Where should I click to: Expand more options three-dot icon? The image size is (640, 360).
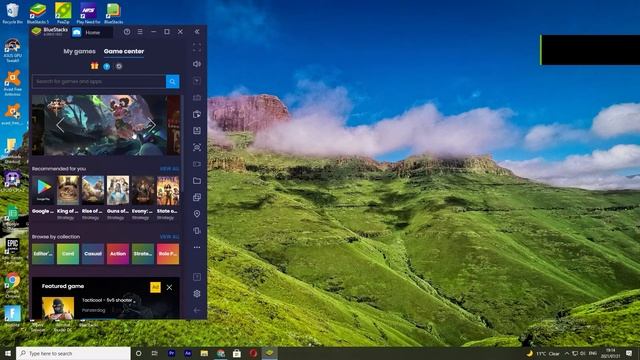pos(197,247)
